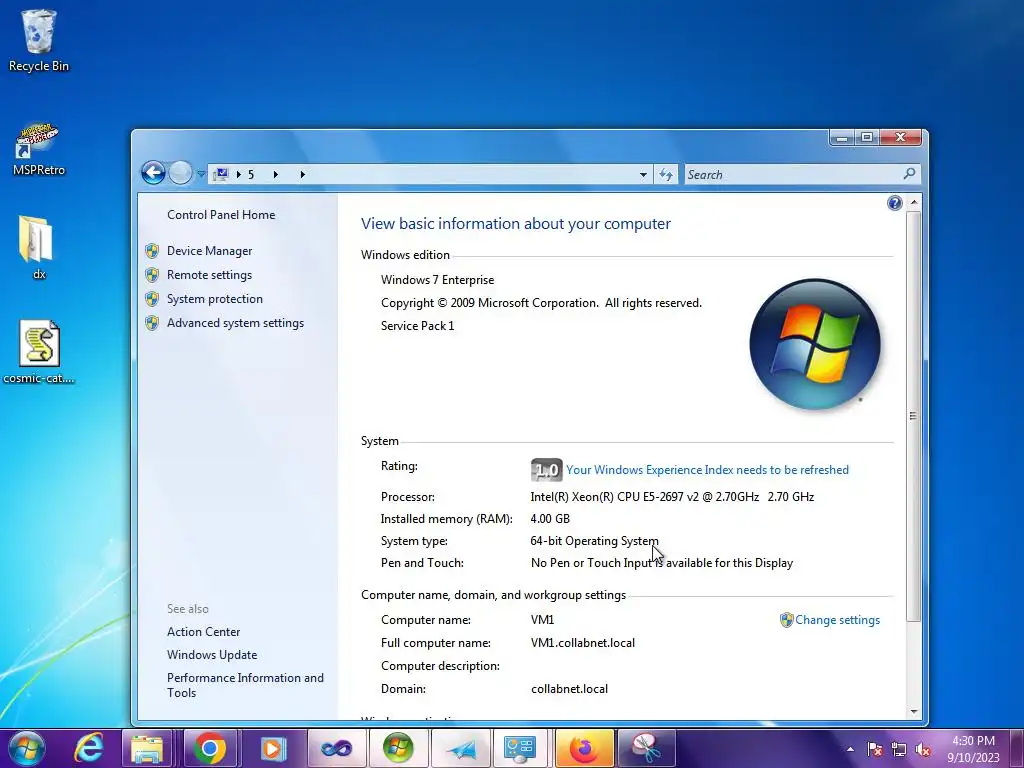Click the network tray icon
Viewport: 1024px width, 768px height.
click(899, 749)
